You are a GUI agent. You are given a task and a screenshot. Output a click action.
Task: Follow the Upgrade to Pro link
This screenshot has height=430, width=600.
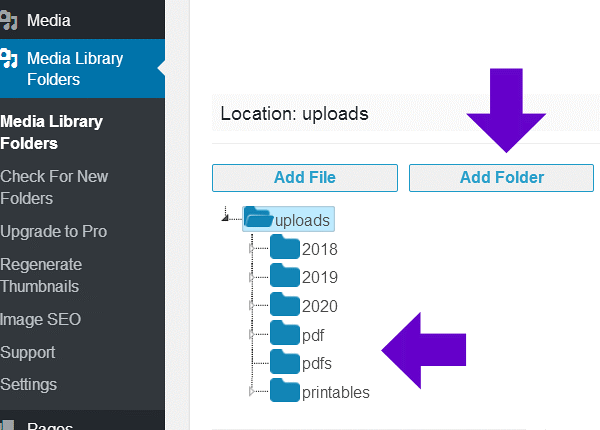(x=53, y=231)
